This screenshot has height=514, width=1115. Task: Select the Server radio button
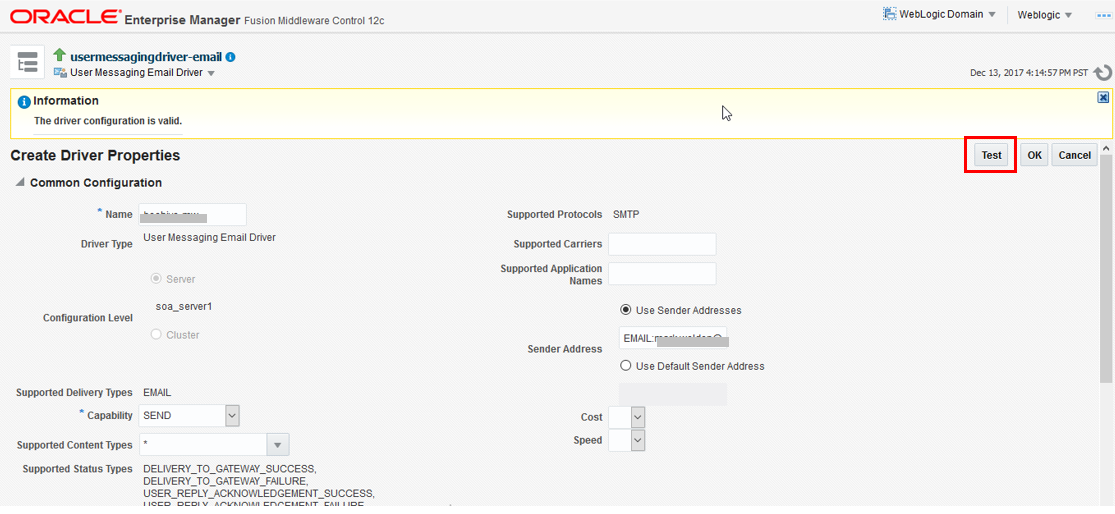click(156, 279)
